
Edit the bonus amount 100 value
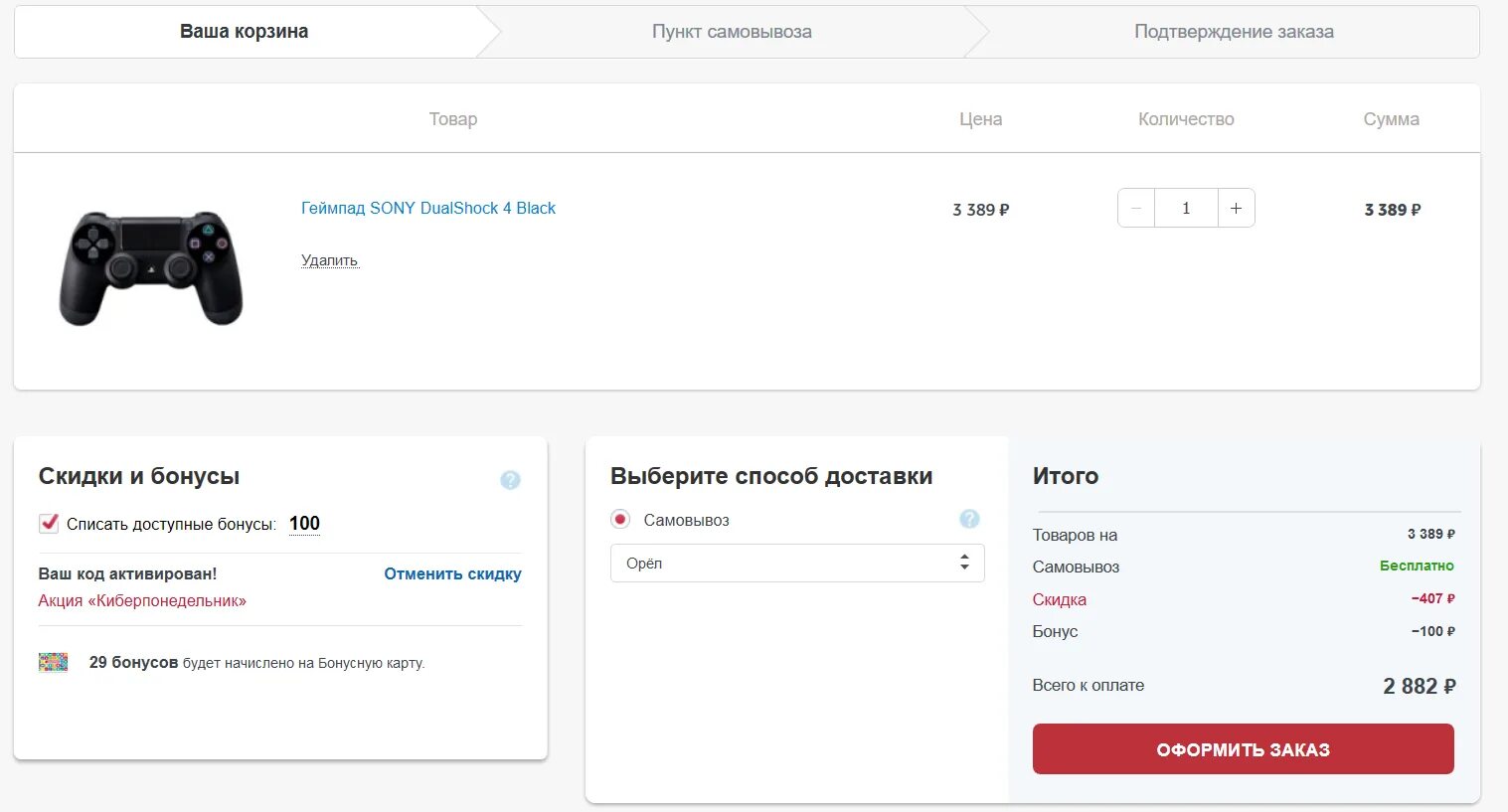click(304, 524)
